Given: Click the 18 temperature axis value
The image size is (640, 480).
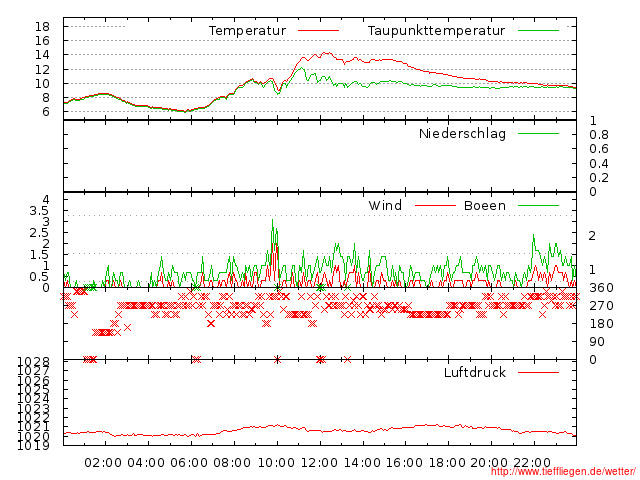Looking at the screenshot, I should (x=42, y=27).
